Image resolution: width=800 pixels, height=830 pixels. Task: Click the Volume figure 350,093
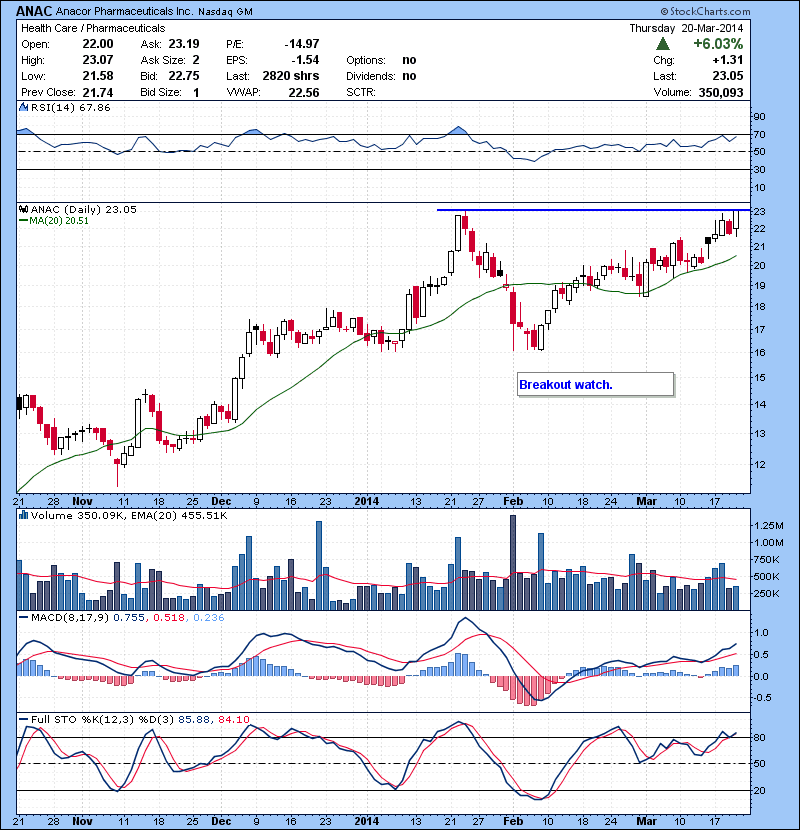(721, 92)
